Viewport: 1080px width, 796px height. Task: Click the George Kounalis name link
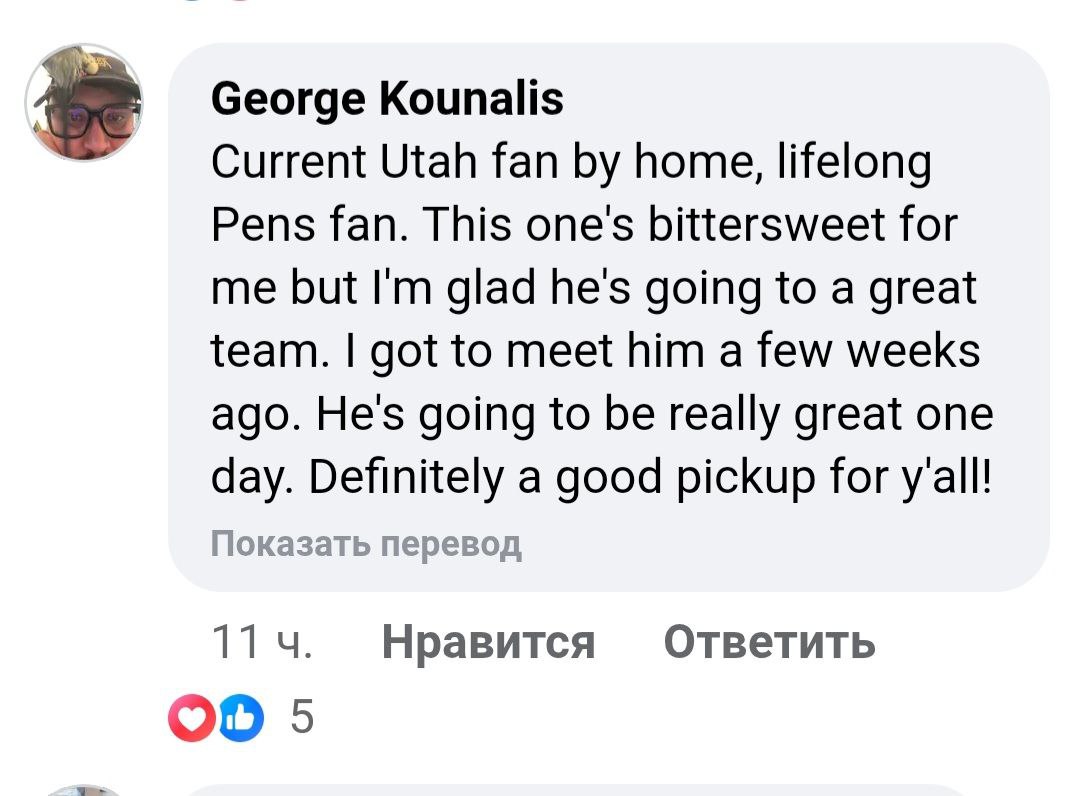click(x=387, y=100)
